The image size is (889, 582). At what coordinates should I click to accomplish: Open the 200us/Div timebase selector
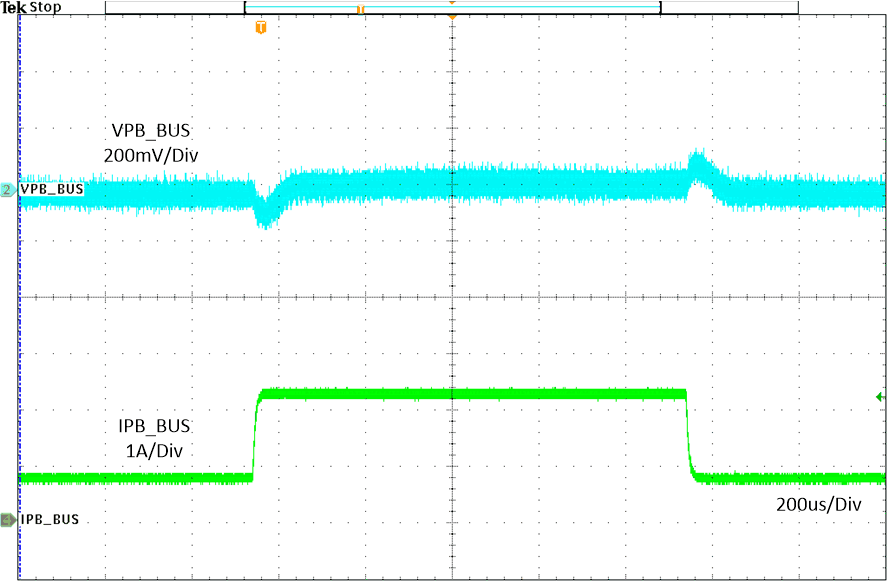coord(820,504)
